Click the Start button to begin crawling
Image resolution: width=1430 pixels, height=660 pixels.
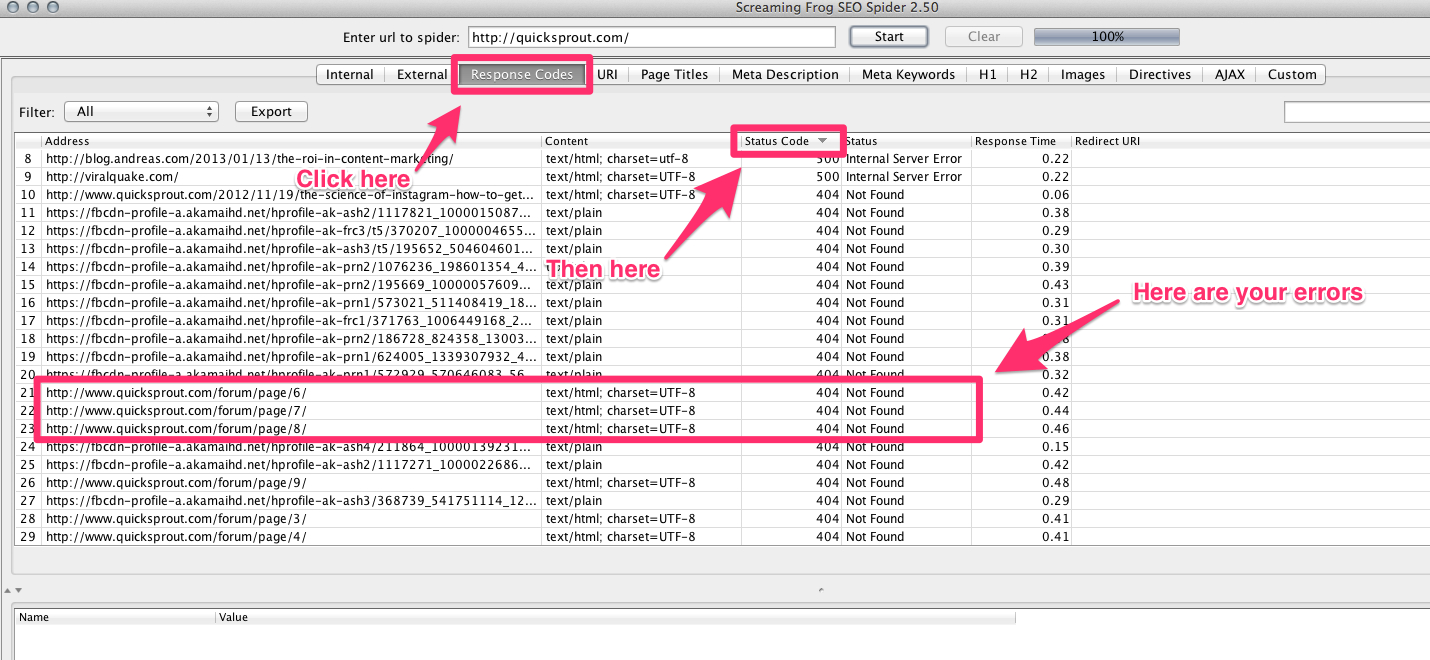(888, 37)
